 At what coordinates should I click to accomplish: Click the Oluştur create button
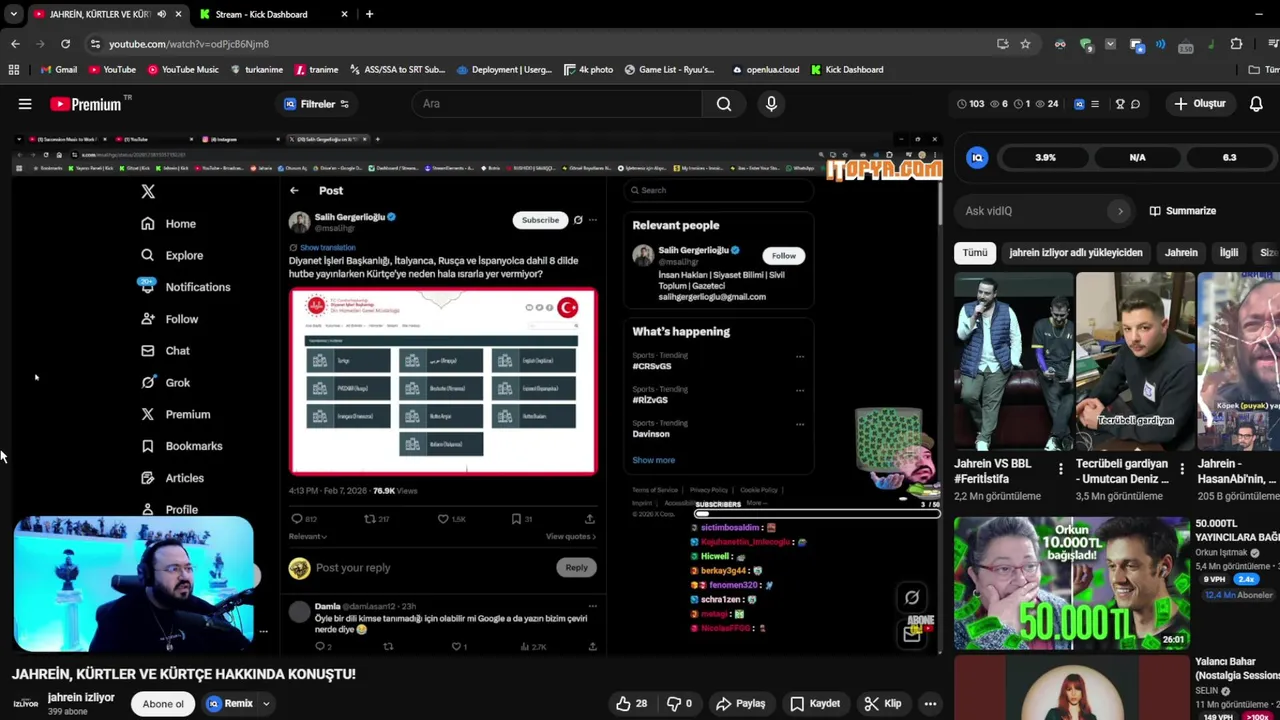point(1200,104)
